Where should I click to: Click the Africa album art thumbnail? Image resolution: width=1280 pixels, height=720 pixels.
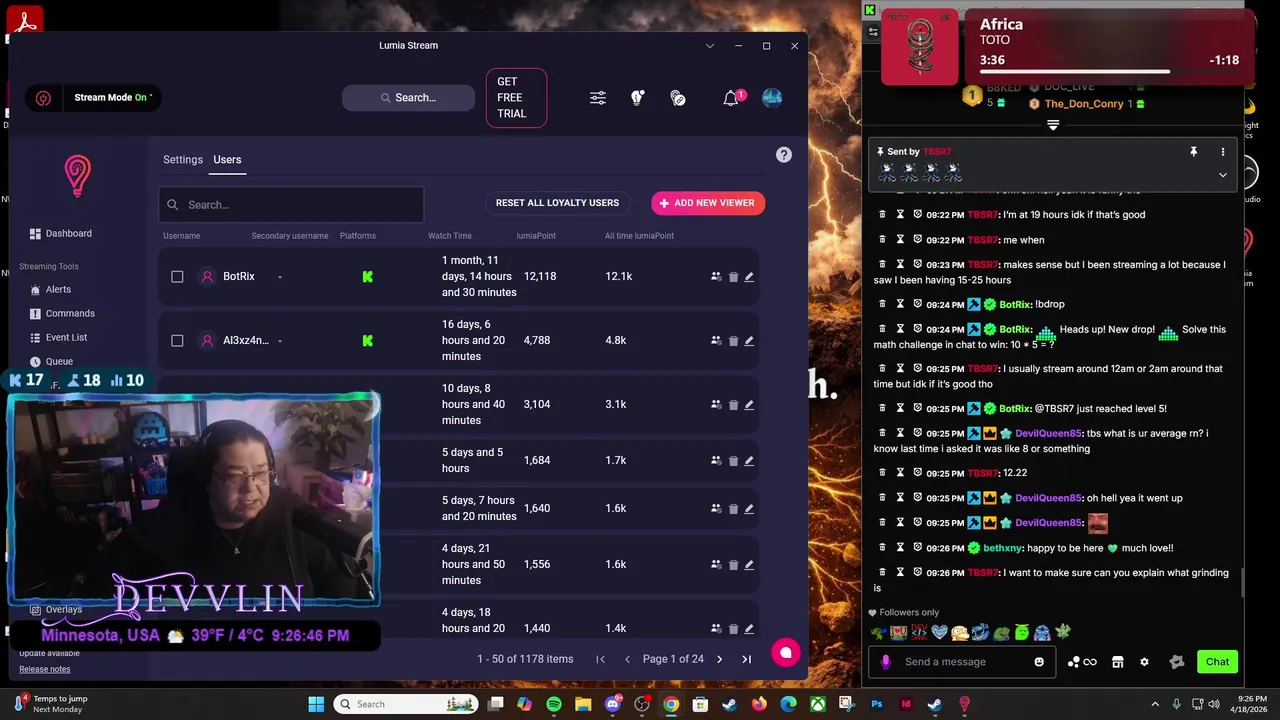[x=919, y=46]
